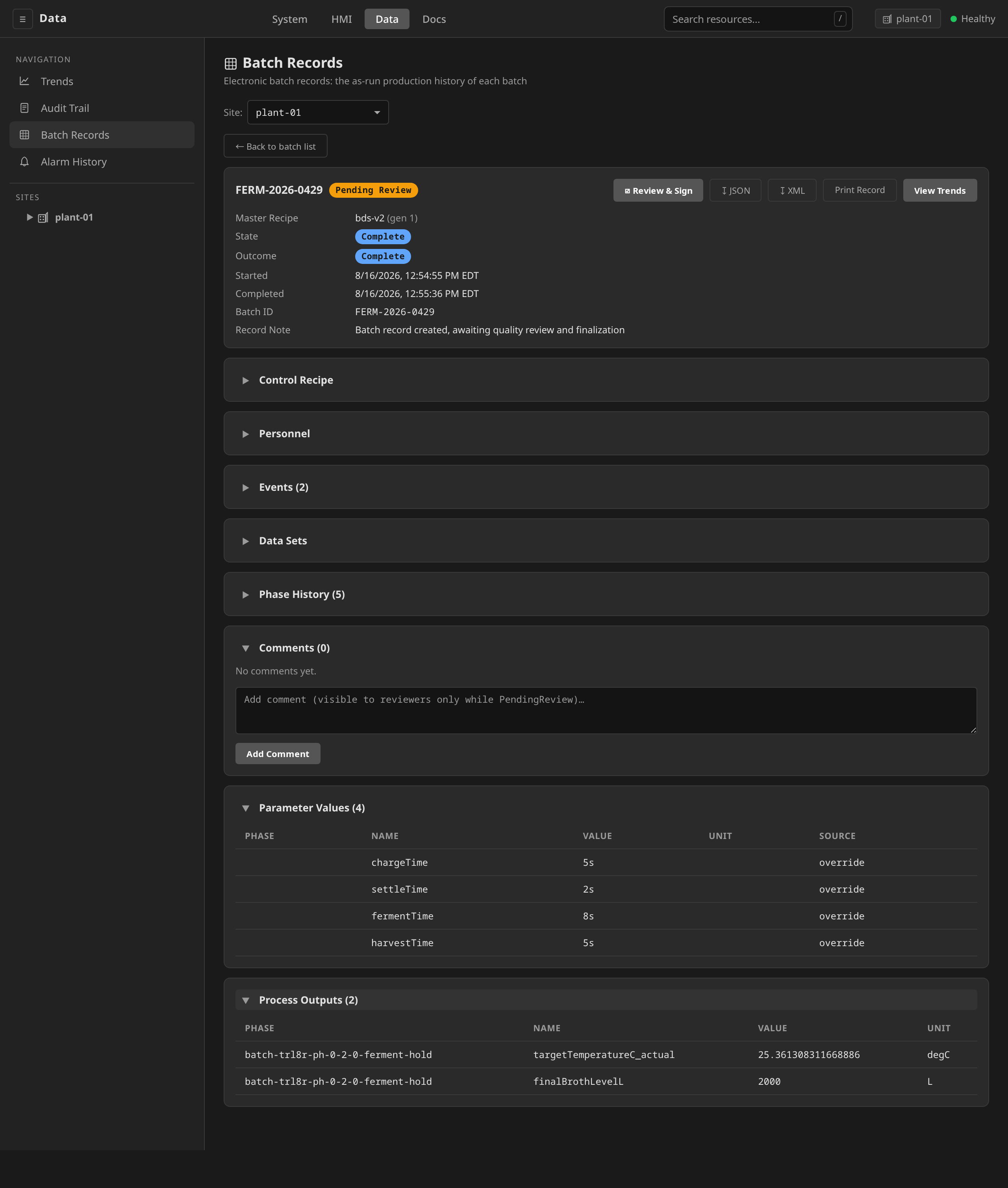
Task: Switch to the HMI tab
Action: coord(341,19)
